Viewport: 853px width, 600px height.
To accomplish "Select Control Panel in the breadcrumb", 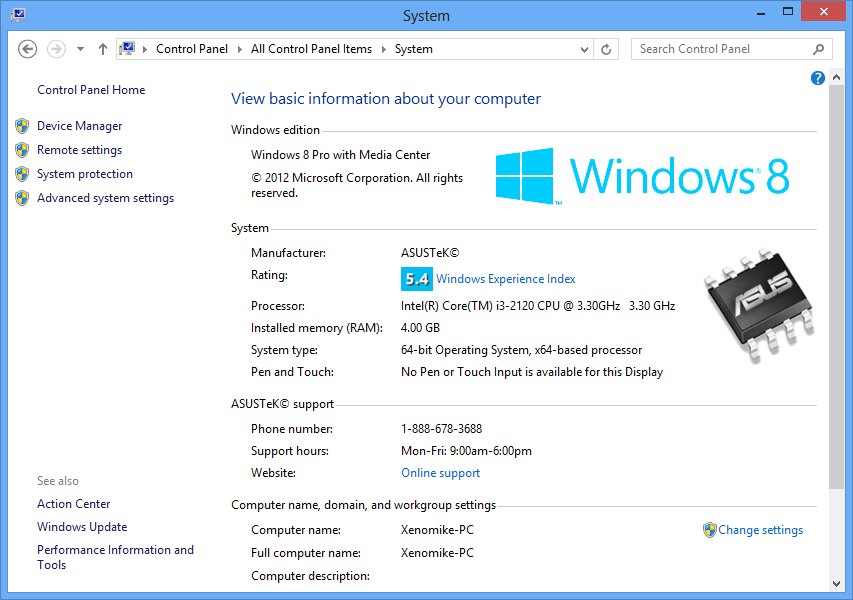I will [x=191, y=49].
